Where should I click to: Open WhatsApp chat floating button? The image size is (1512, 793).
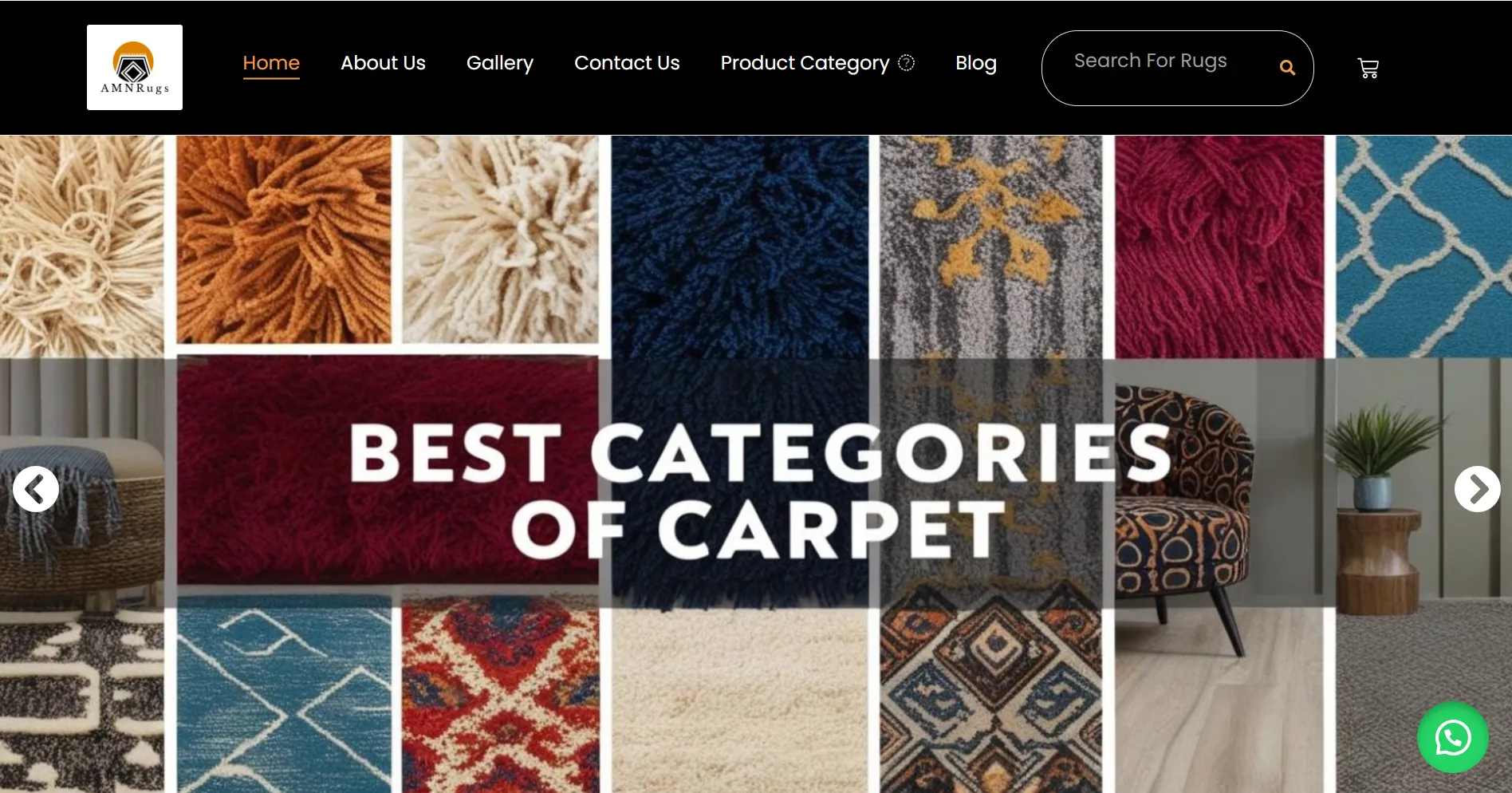click(1452, 737)
